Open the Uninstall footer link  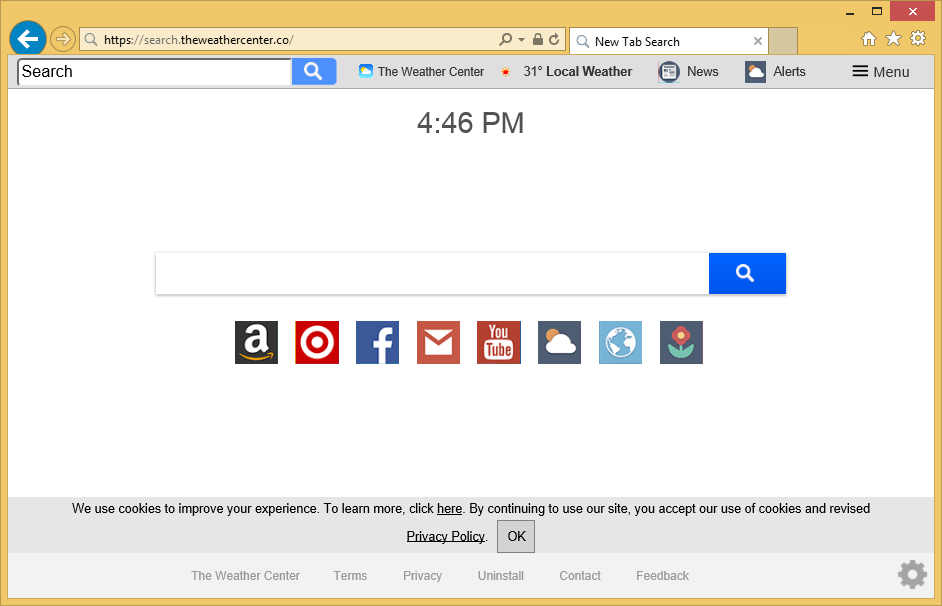(500, 575)
